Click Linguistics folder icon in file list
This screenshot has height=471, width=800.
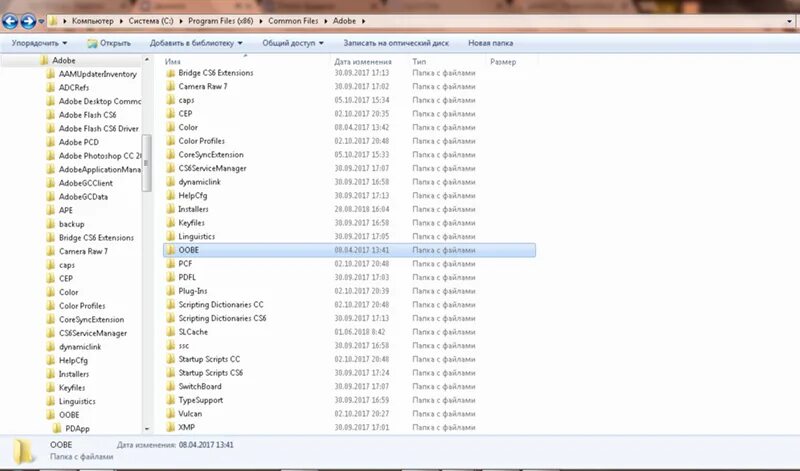[x=171, y=236]
